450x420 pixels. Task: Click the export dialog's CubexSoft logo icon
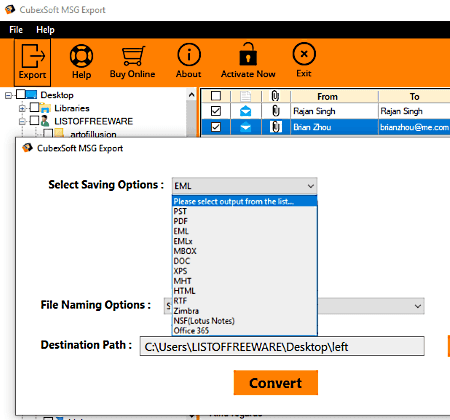click(x=27, y=148)
